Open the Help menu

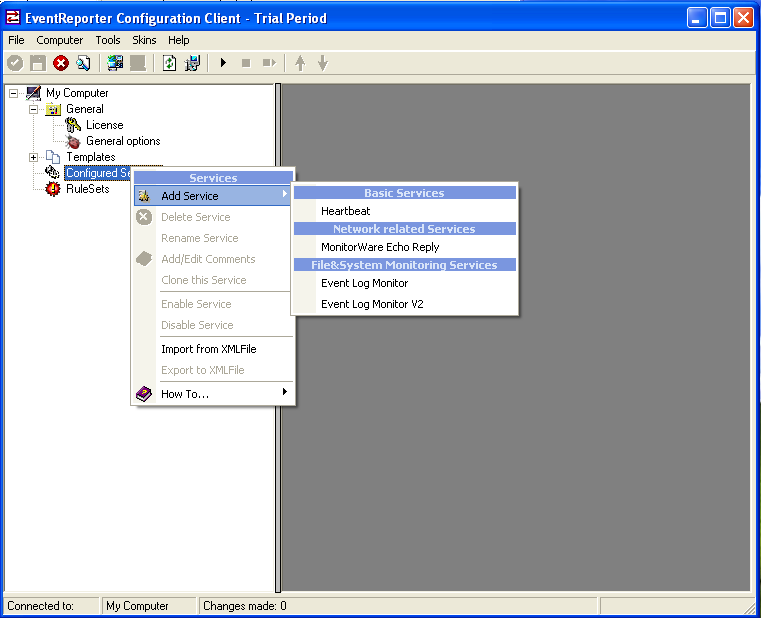(179, 40)
